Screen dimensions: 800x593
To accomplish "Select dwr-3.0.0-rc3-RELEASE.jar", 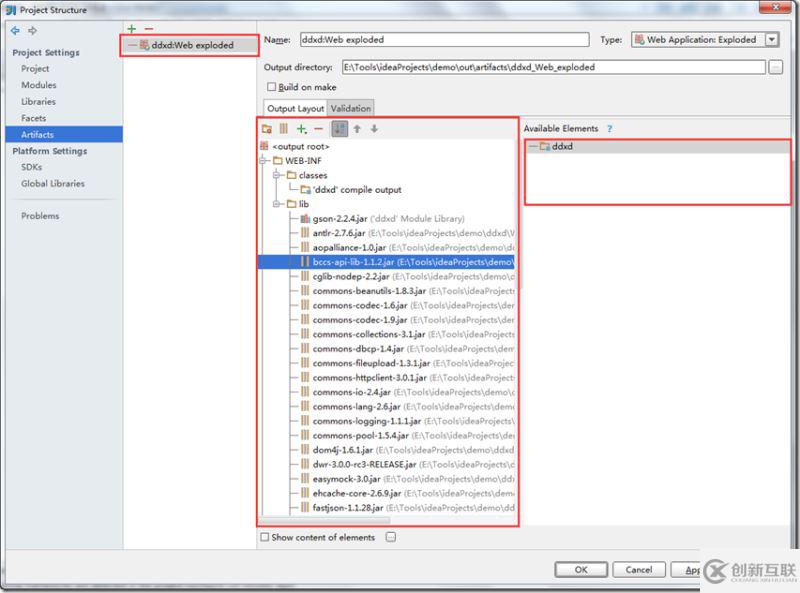I will 365,464.
